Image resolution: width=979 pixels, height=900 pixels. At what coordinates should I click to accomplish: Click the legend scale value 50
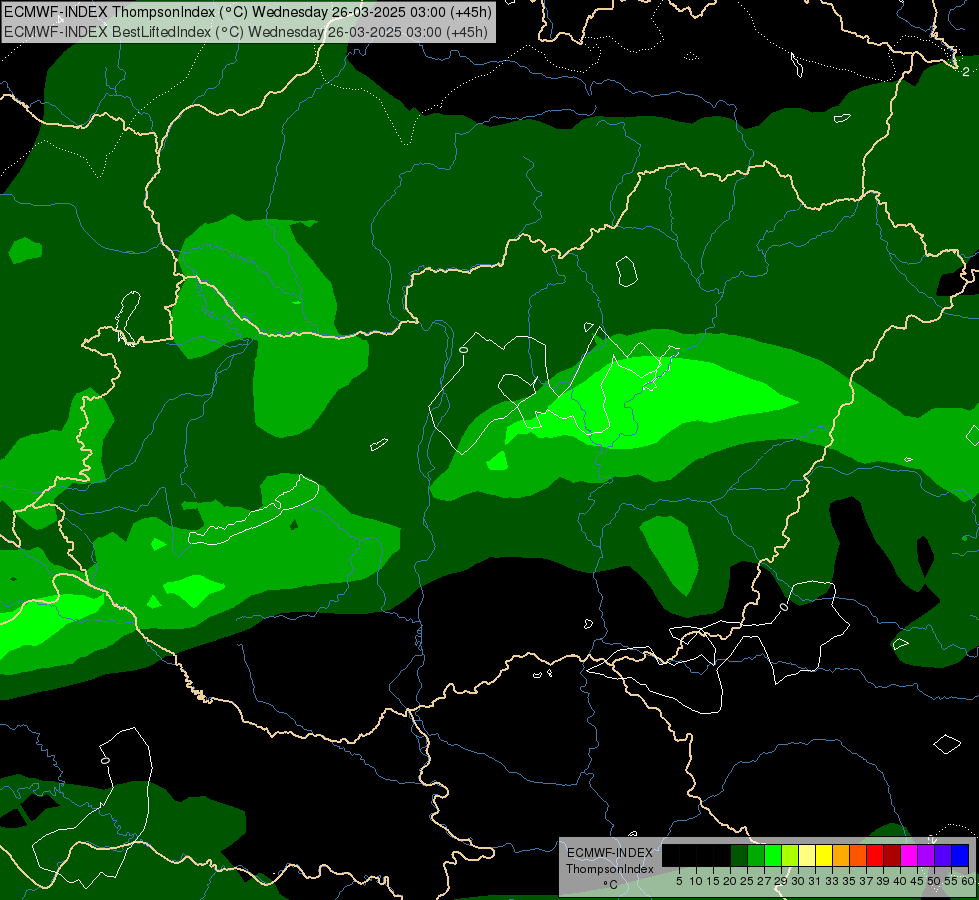tap(935, 881)
